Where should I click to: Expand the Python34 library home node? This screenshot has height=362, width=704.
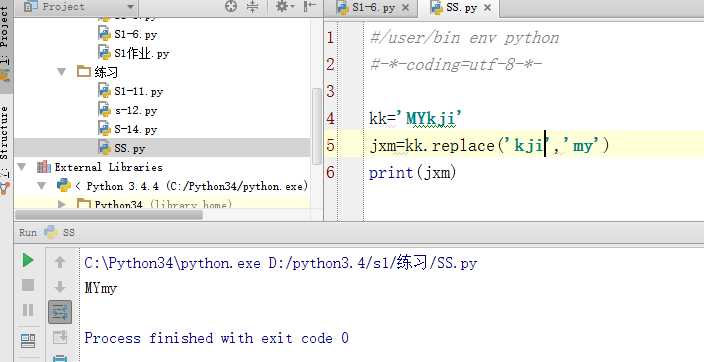[x=62, y=204]
